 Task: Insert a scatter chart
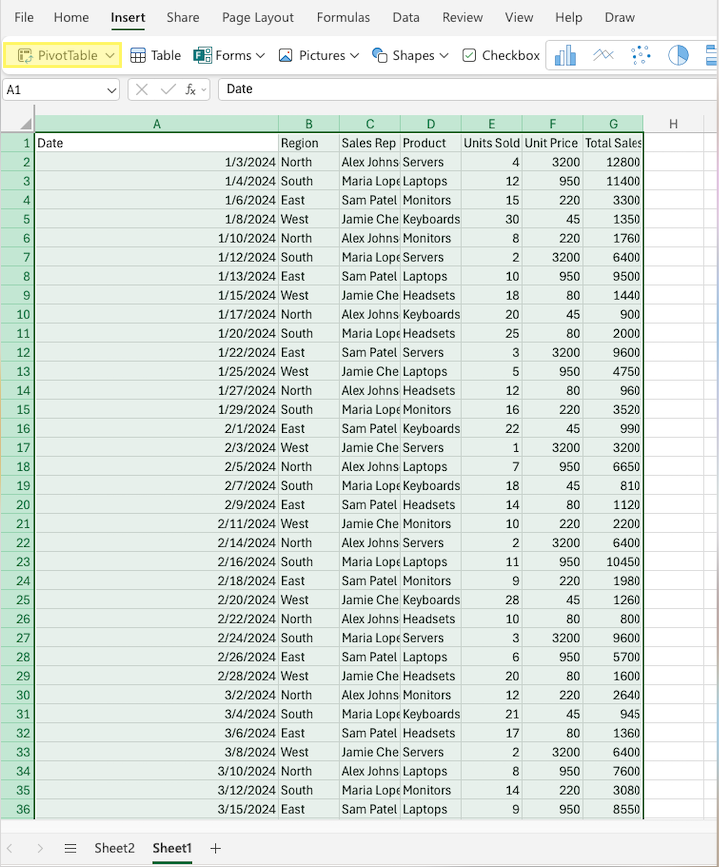pos(640,55)
